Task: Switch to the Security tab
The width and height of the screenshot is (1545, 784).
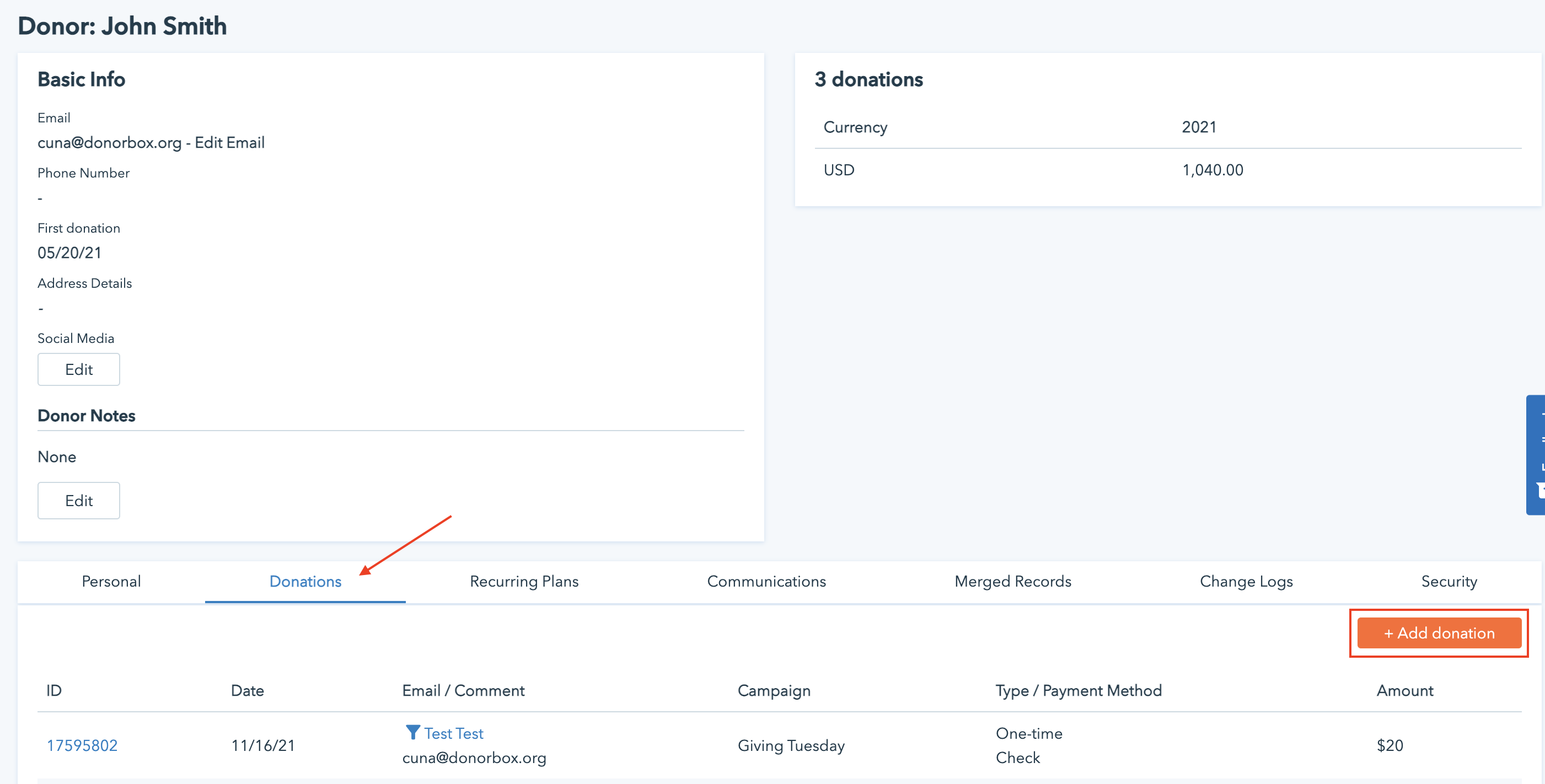Action: (1449, 581)
